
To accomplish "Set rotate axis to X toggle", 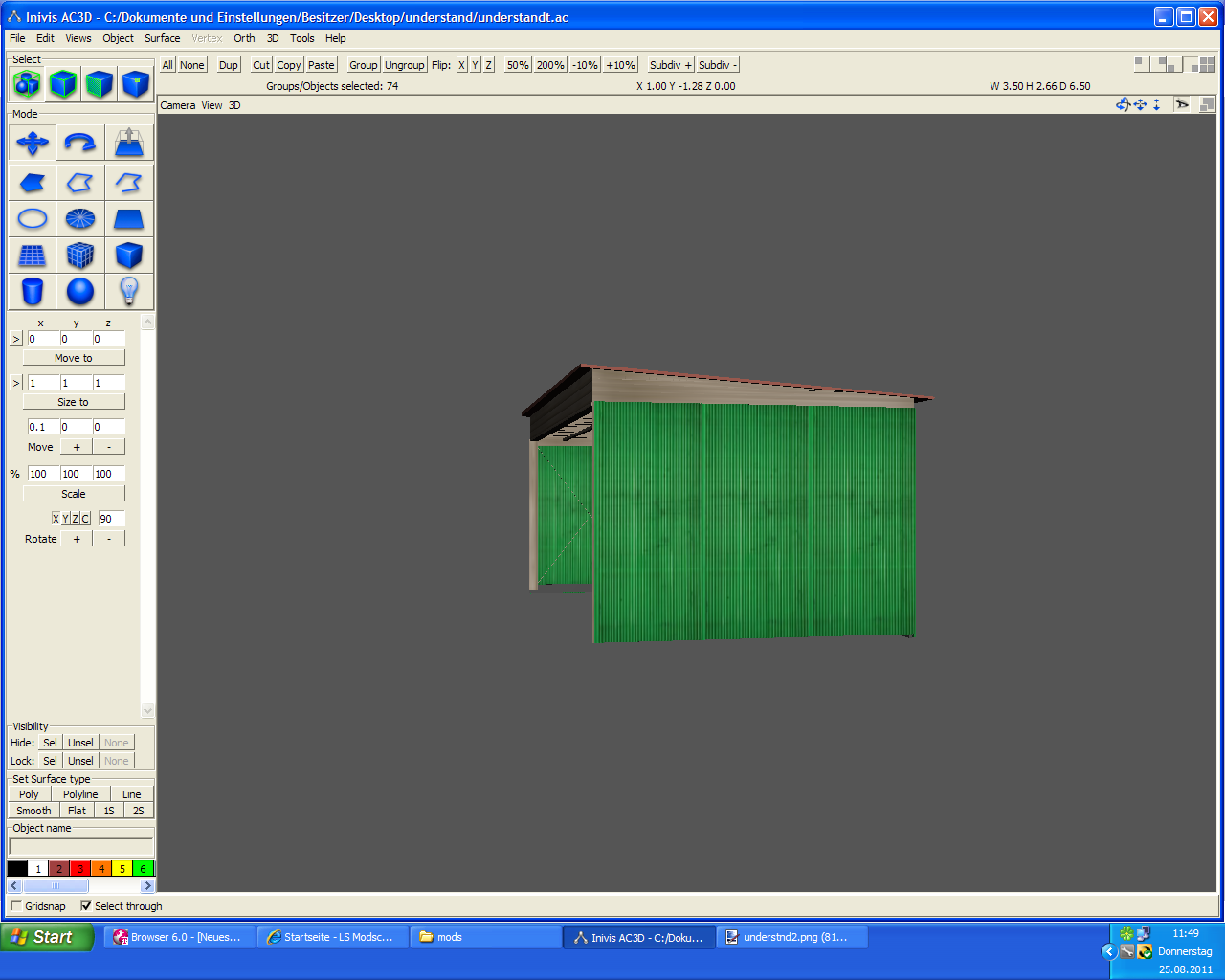I will (56, 519).
